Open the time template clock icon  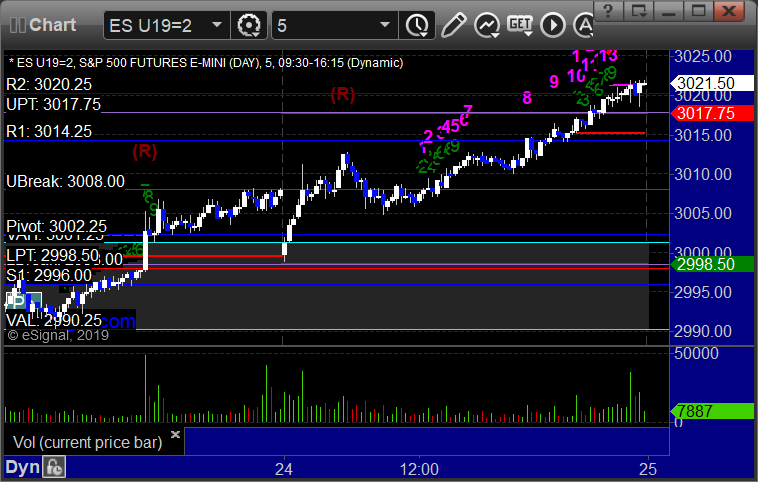417,25
